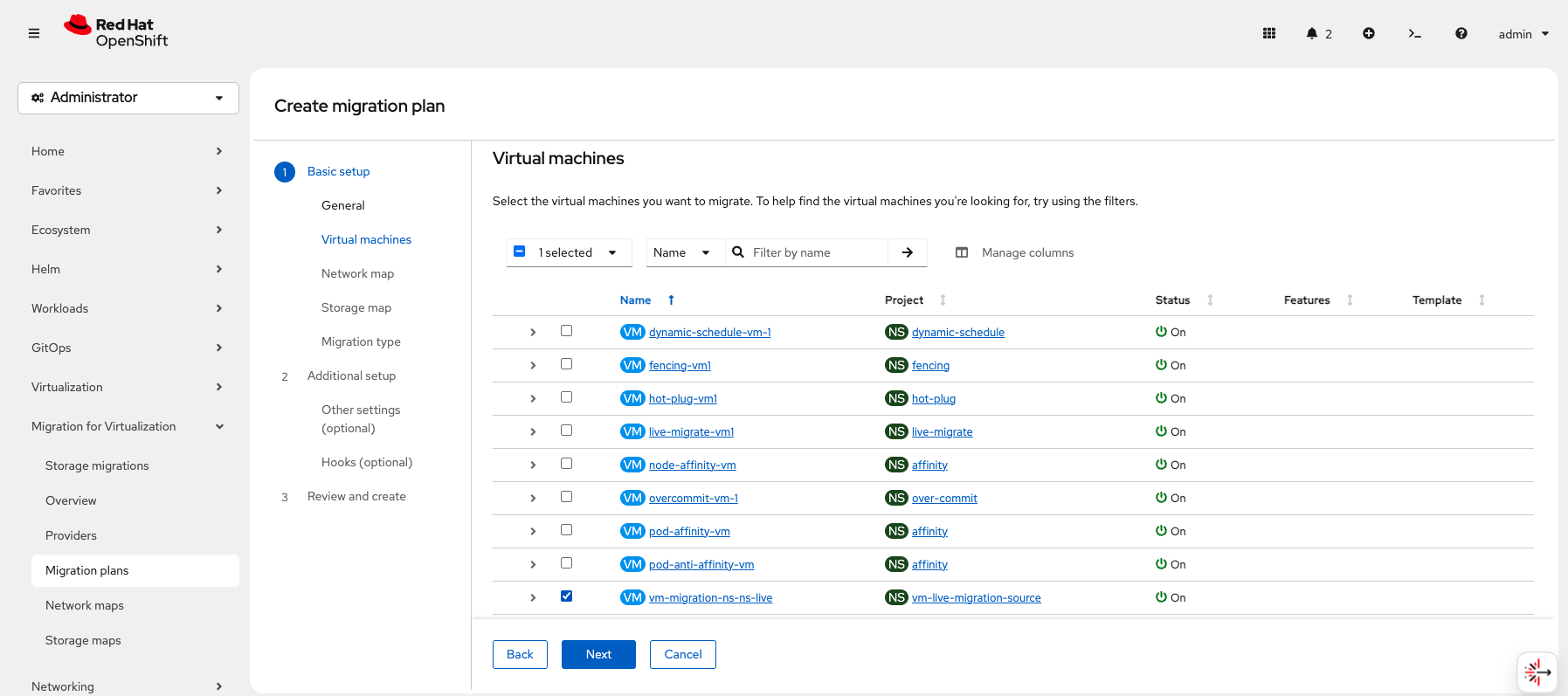
Task: View notifications bell icon
Action: pos(1312,33)
